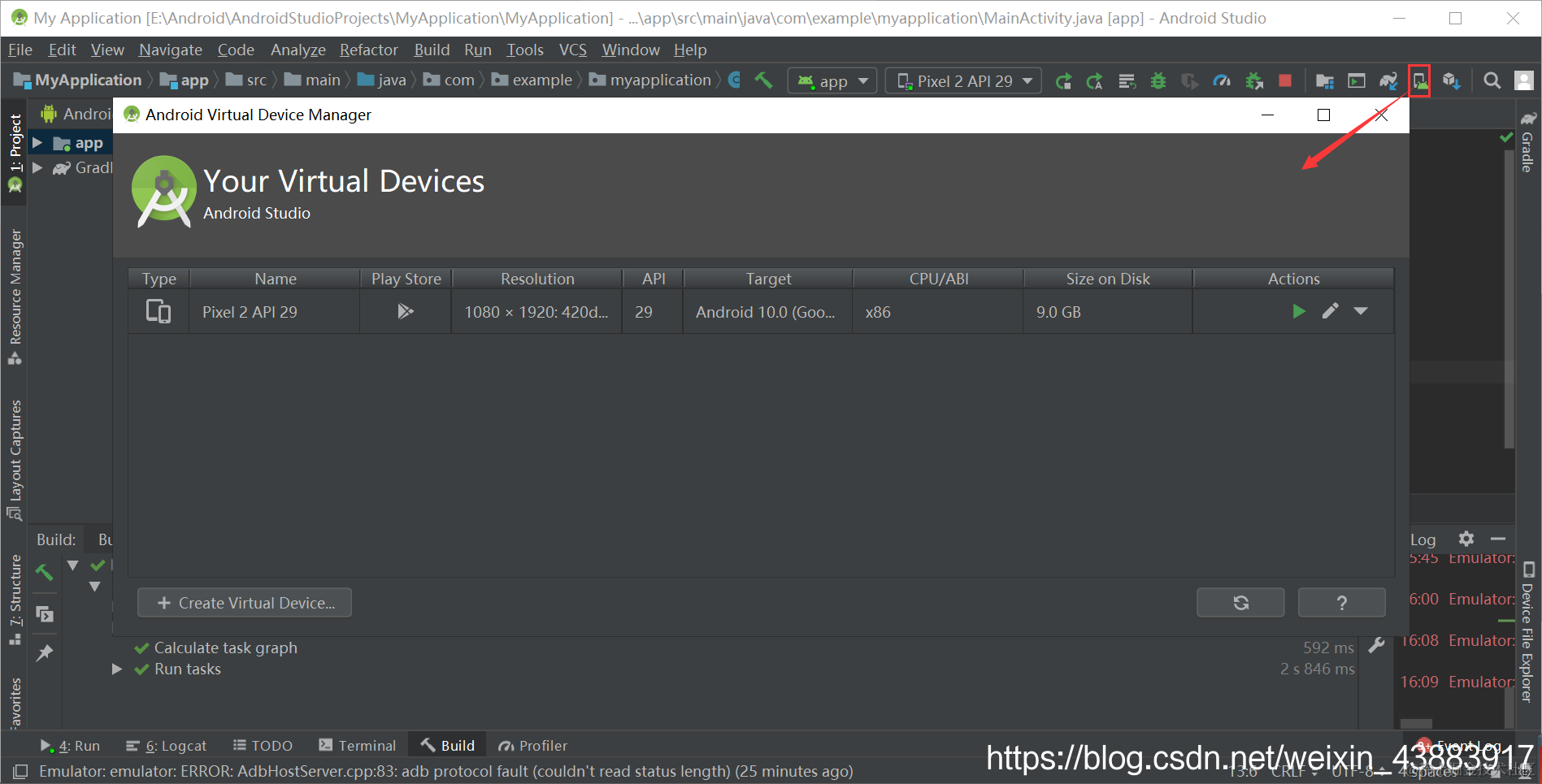
Task: Open actions dropdown arrow for Pixel 2 API 29
Action: (x=1361, y=311)
